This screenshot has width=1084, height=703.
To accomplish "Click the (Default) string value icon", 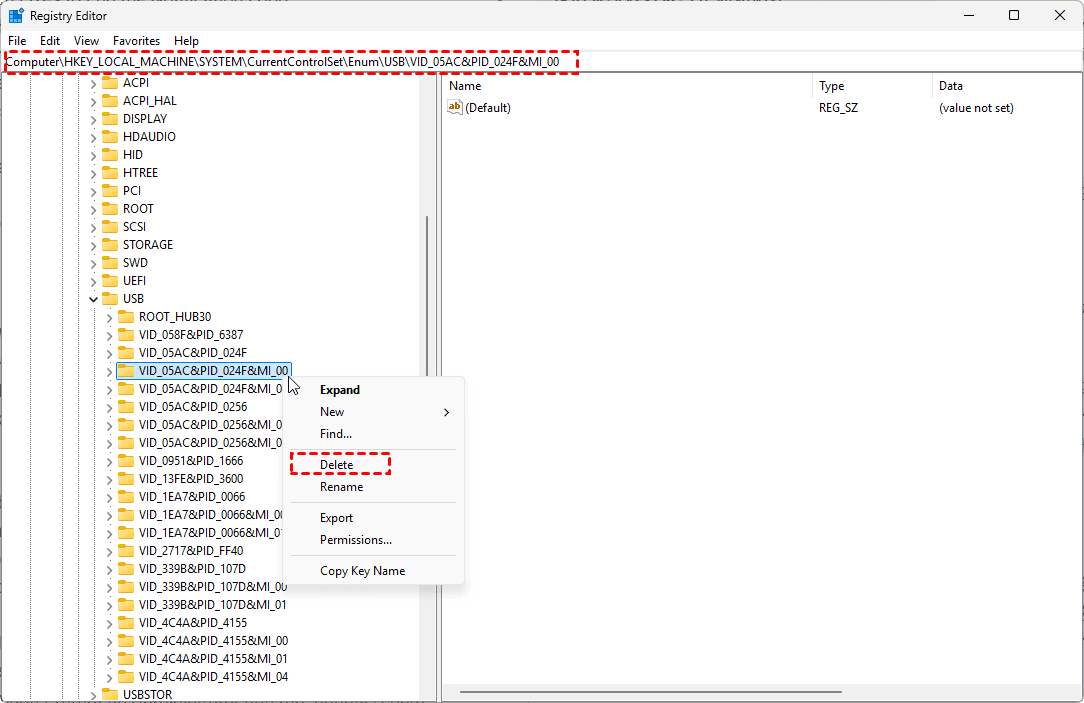I will point(455,108).
